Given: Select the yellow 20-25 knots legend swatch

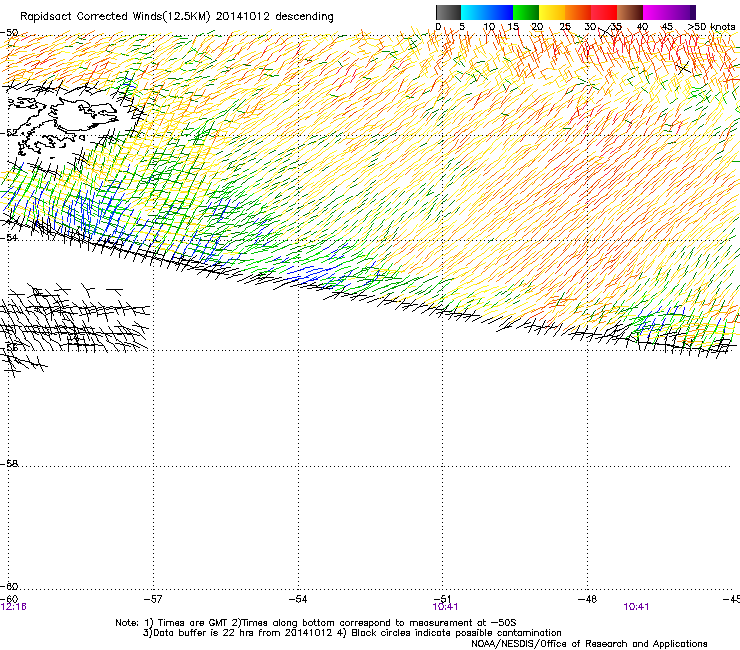Looking at the screenshot, I should pos(552,12).
